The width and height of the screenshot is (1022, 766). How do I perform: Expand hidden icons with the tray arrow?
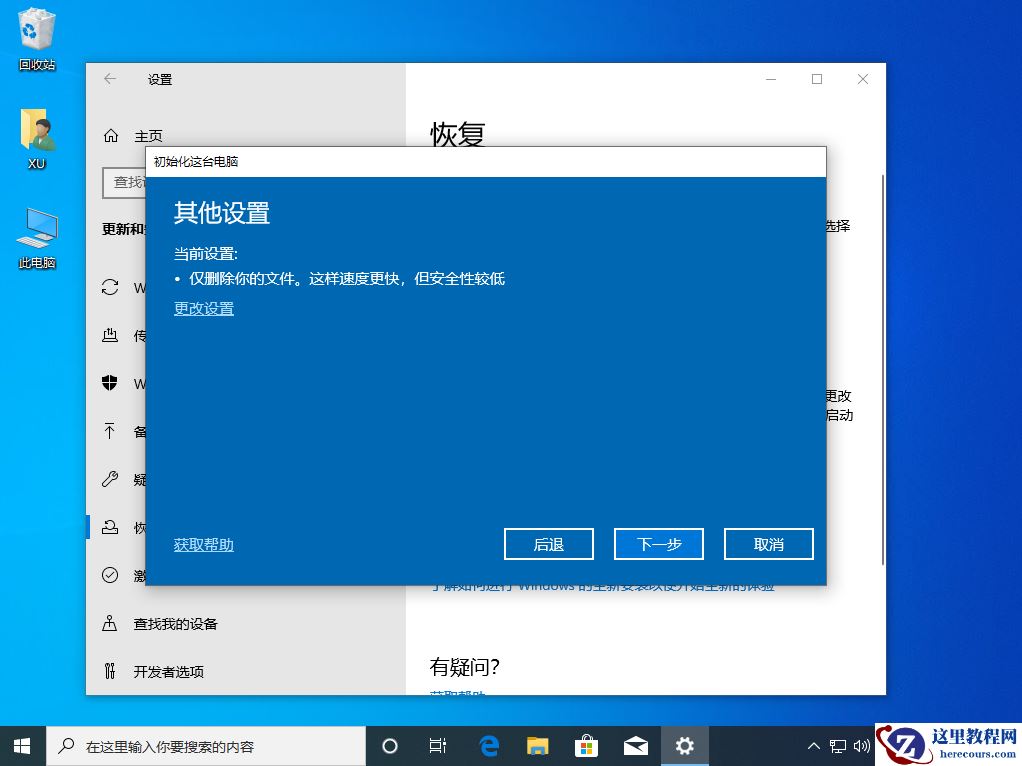click(814, 745)
